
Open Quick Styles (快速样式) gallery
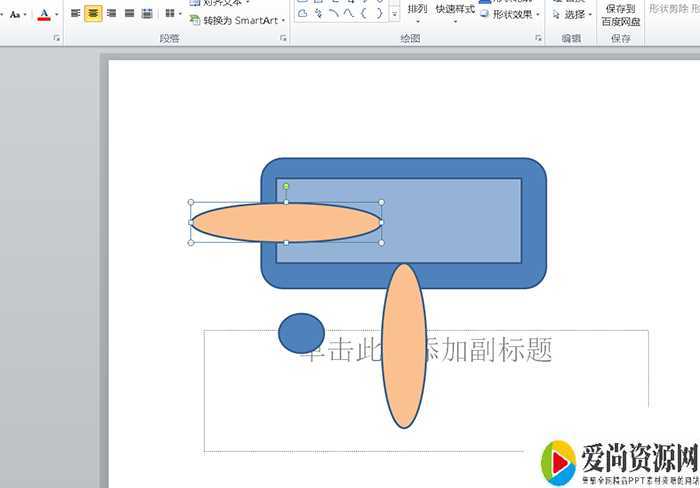(455, 12)
